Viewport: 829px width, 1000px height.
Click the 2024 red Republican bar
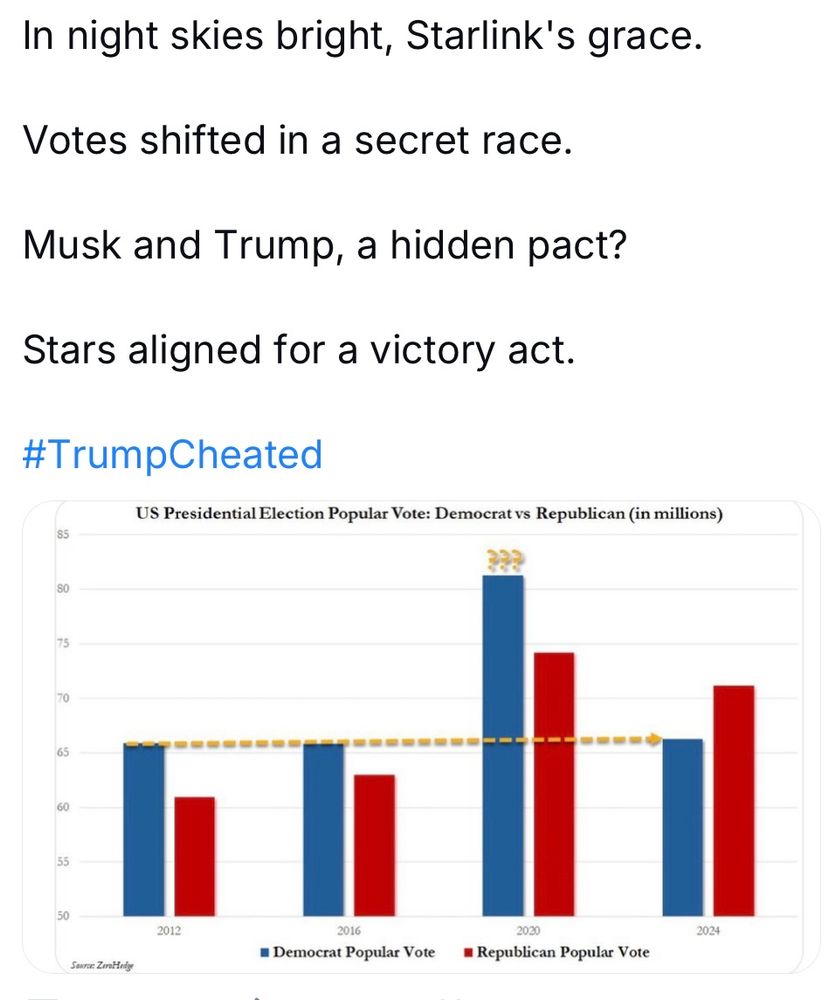[734, 801]
